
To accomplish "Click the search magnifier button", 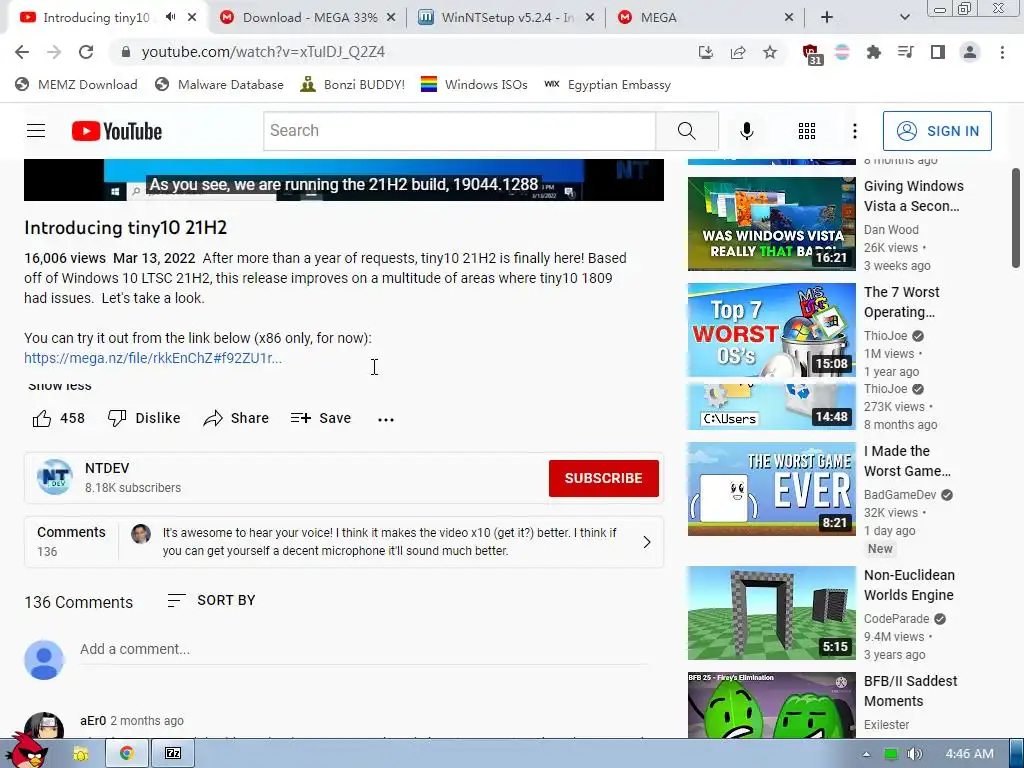I will (686, 131).
